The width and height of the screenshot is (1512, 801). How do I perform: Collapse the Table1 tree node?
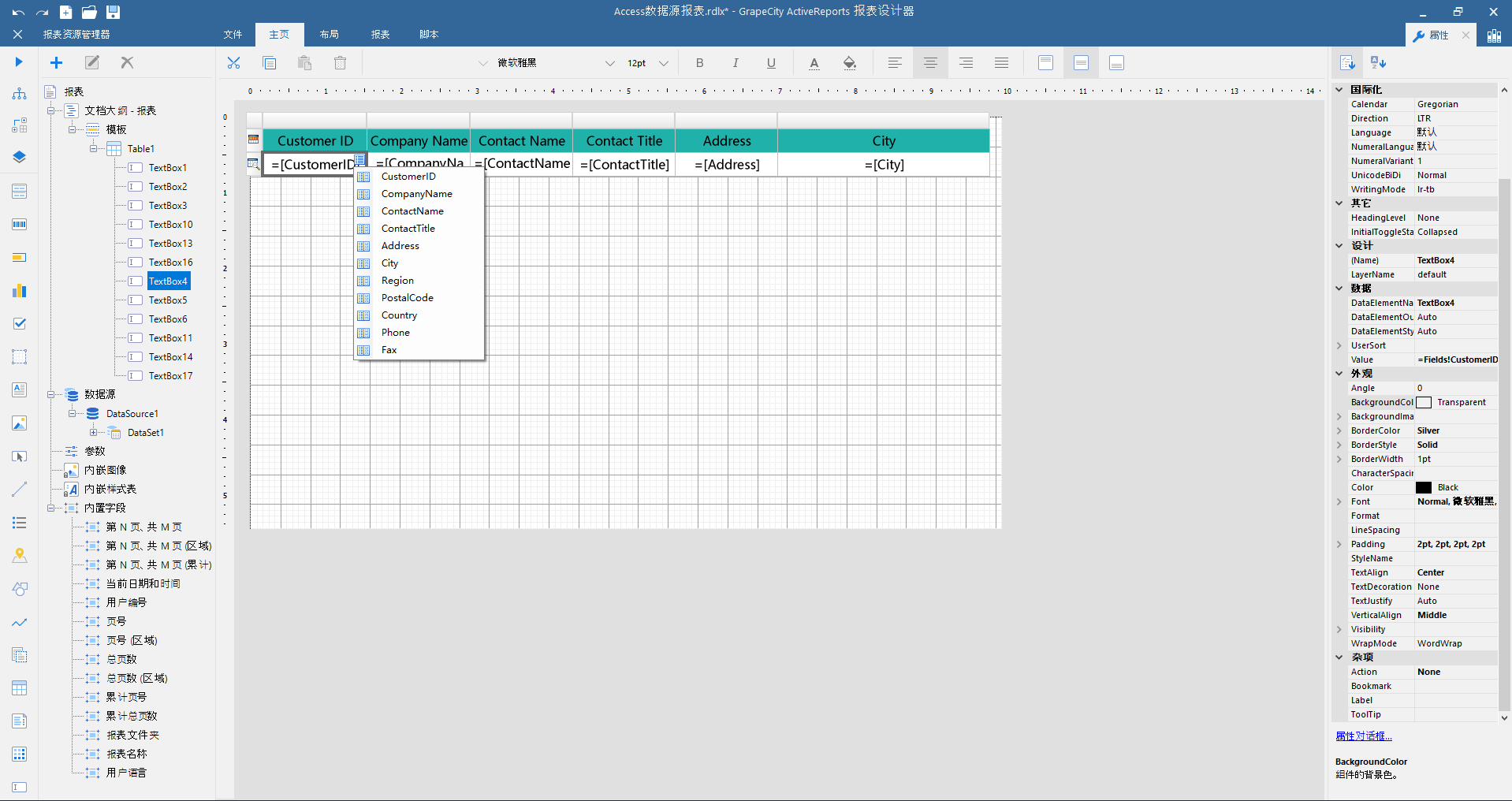[93, 149]
